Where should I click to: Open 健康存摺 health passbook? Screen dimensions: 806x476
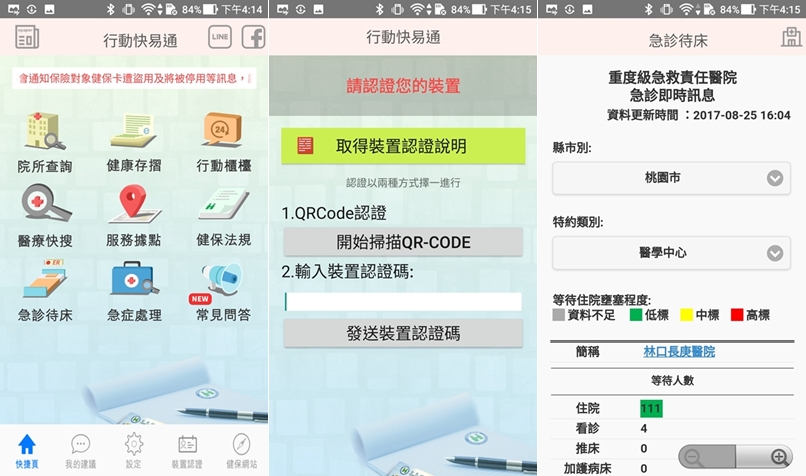(x=134, y=142)
